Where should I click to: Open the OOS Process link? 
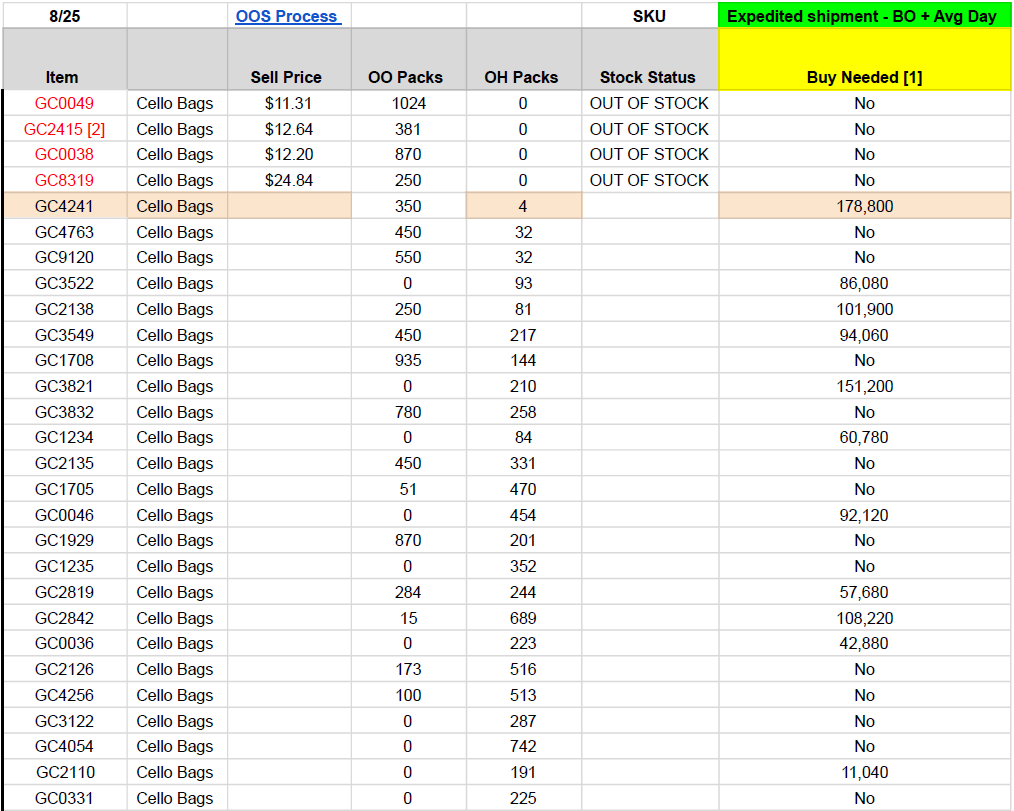pos(287,16)
